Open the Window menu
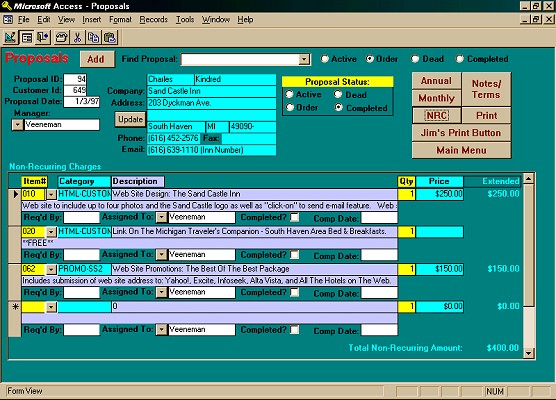 click(x=216, y=20)
